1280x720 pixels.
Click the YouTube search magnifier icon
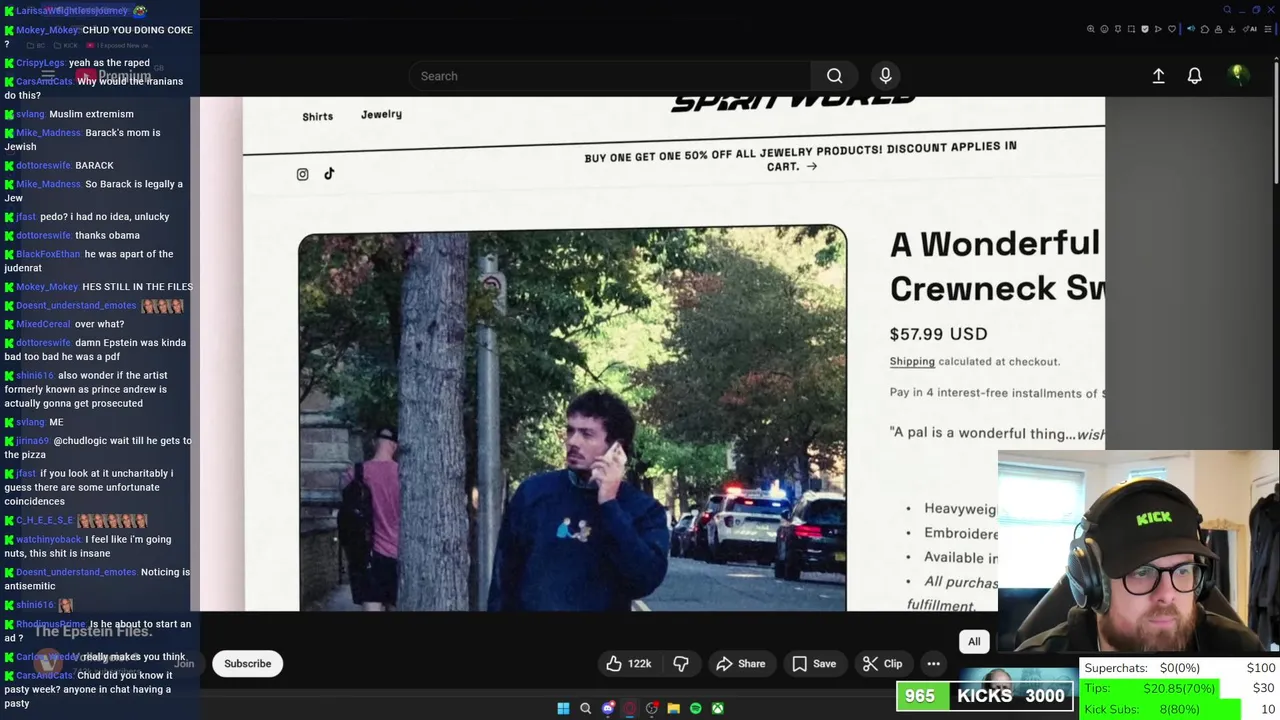(x=834, y=76)
